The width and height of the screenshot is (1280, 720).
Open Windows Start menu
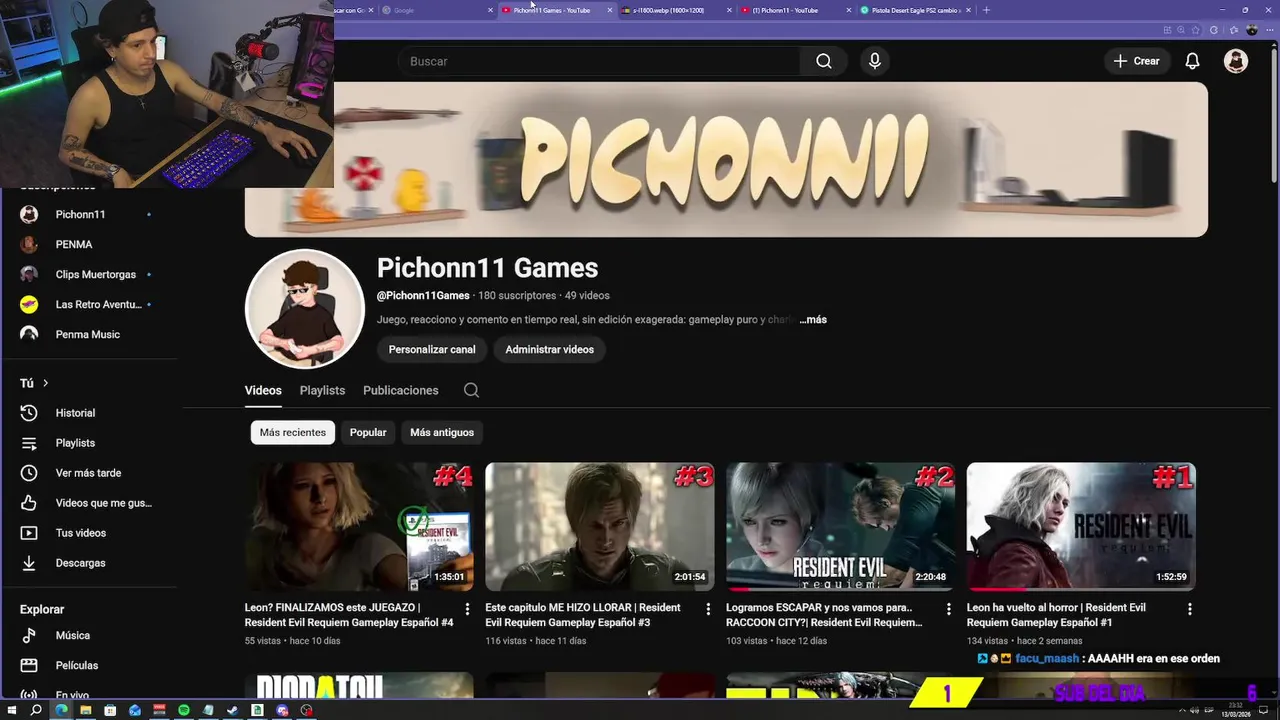tap(11, 710)
